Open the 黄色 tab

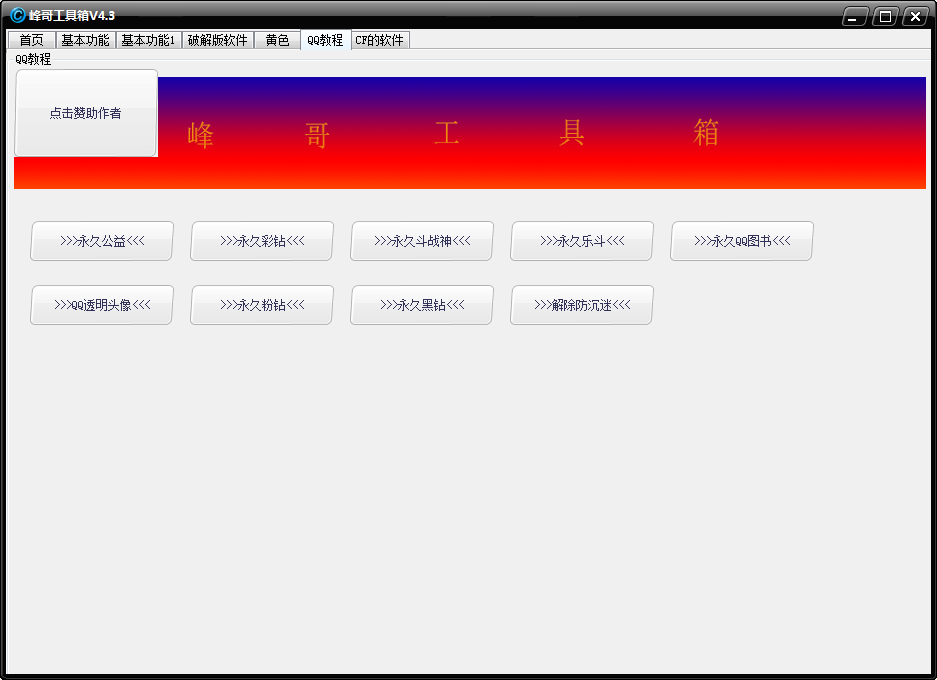pos(277,40)
